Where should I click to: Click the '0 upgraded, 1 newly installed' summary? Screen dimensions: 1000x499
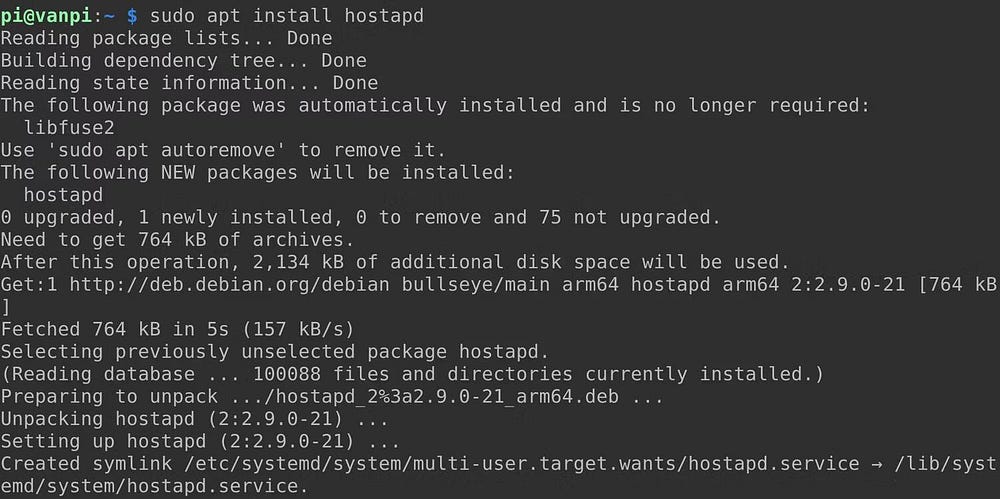[359, 217]
